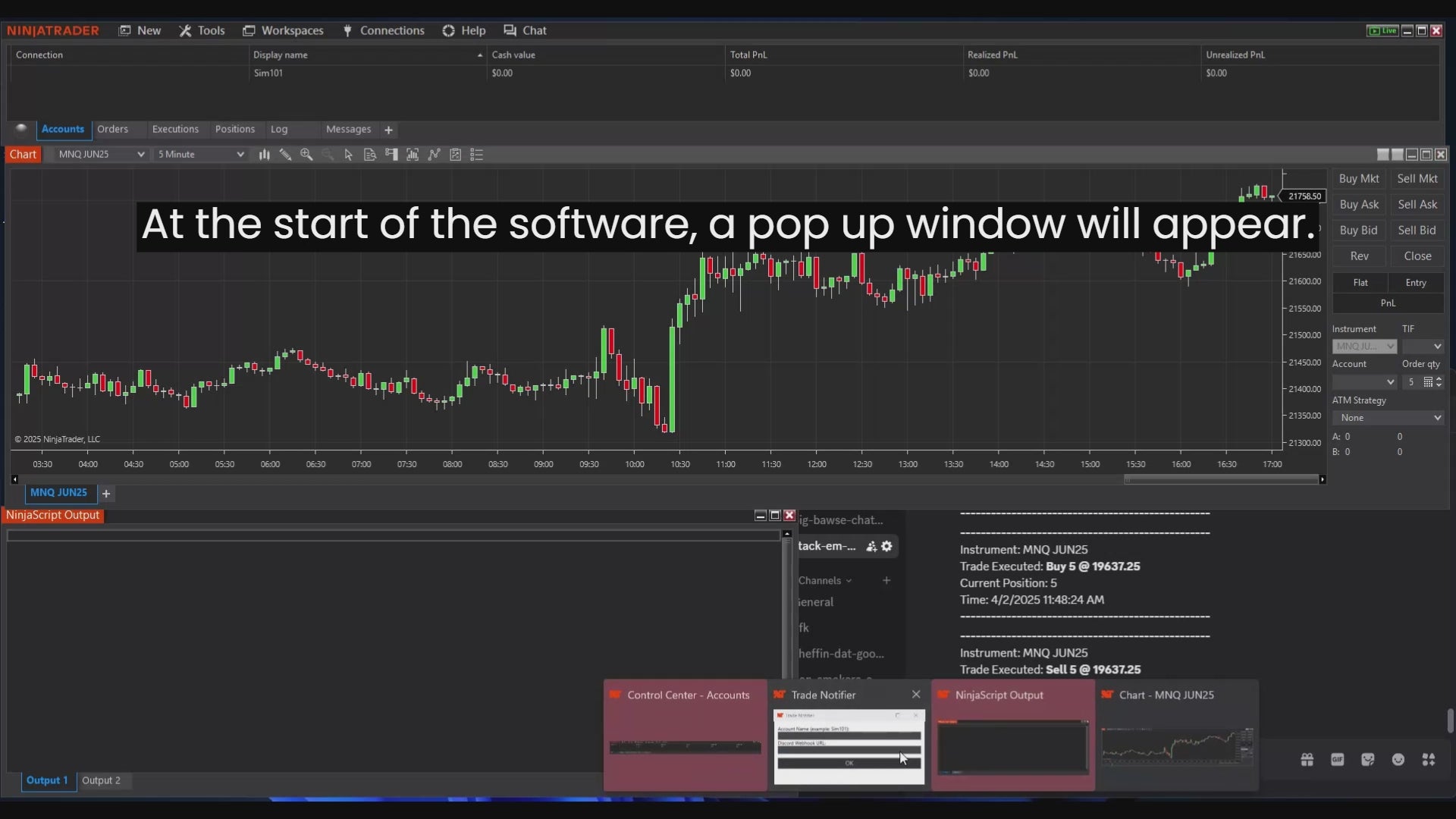Activate the Zoom In magnifier tool
The width and height of the screenshot is (1456, 819).
306,155
